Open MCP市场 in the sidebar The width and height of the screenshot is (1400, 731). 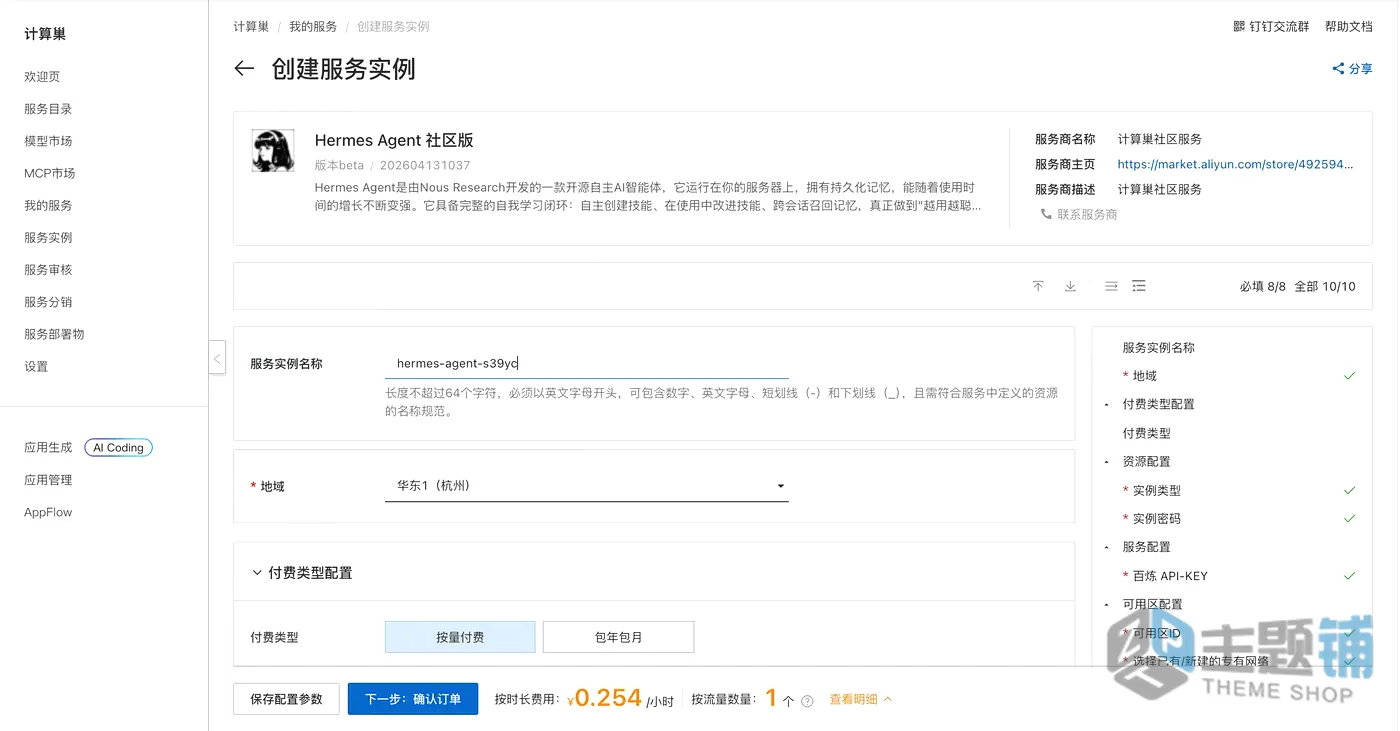tap(50, 173)
